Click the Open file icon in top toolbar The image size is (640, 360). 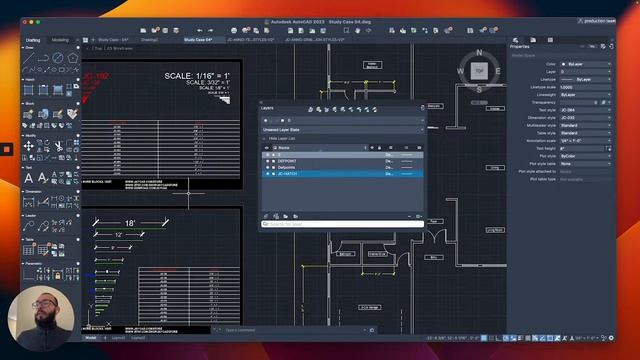coord(143,31)
